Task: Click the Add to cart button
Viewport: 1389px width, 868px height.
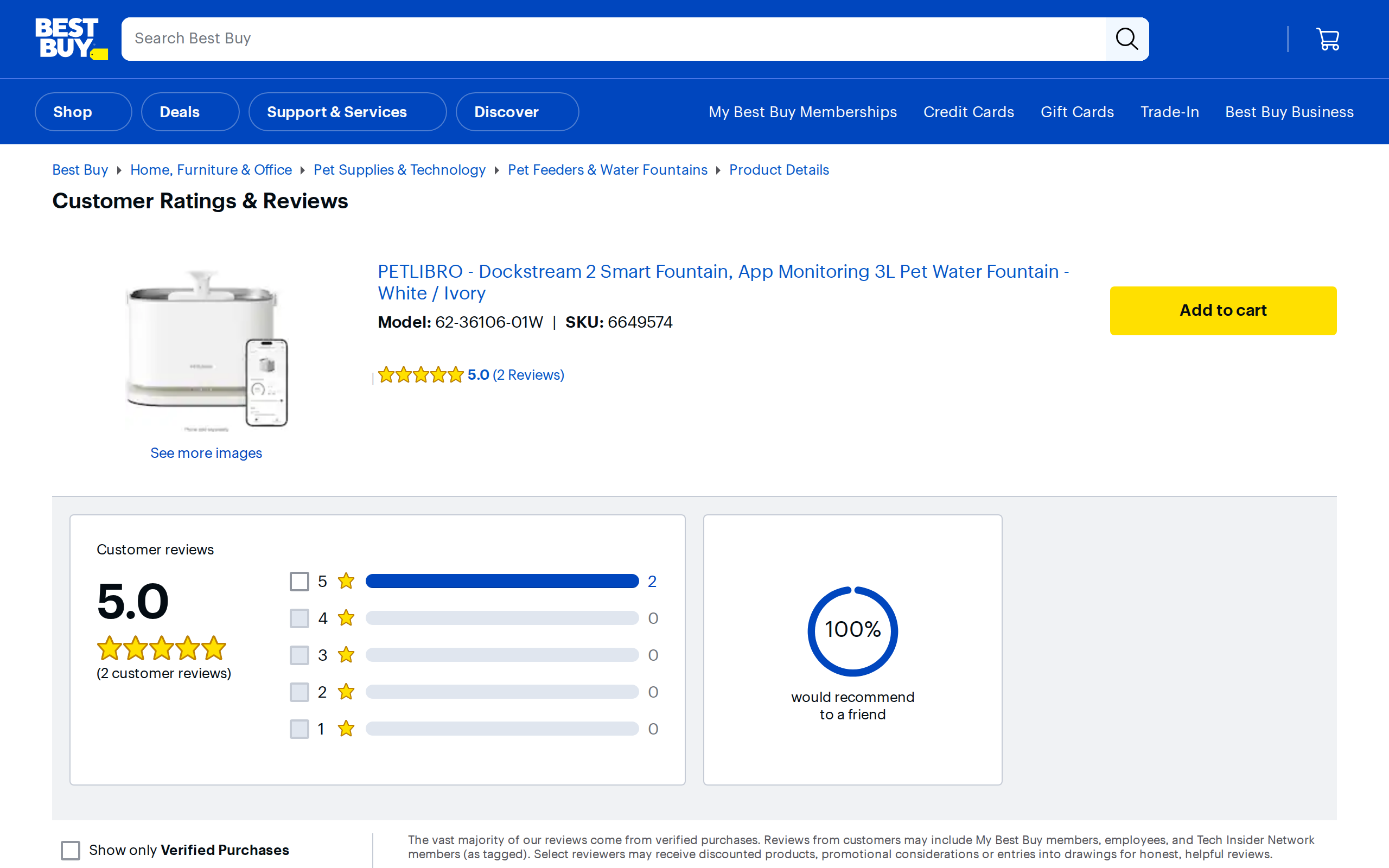Action: 1222,310
